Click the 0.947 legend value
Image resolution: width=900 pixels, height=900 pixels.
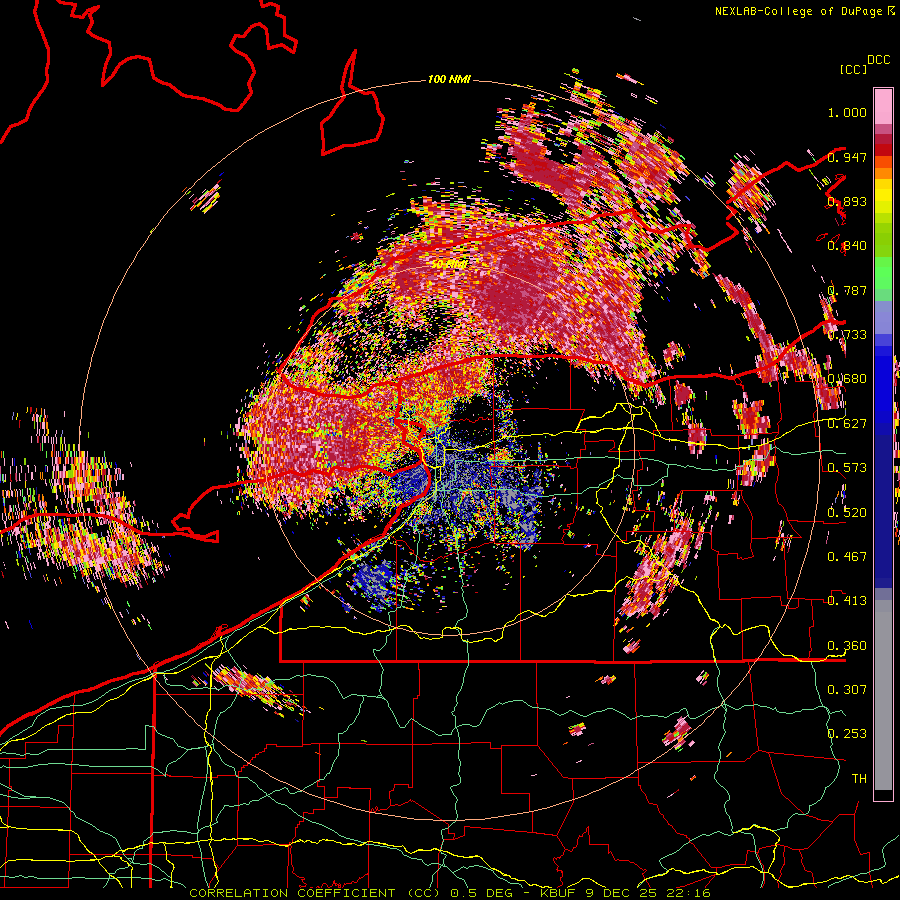click(x=847, y=157)
